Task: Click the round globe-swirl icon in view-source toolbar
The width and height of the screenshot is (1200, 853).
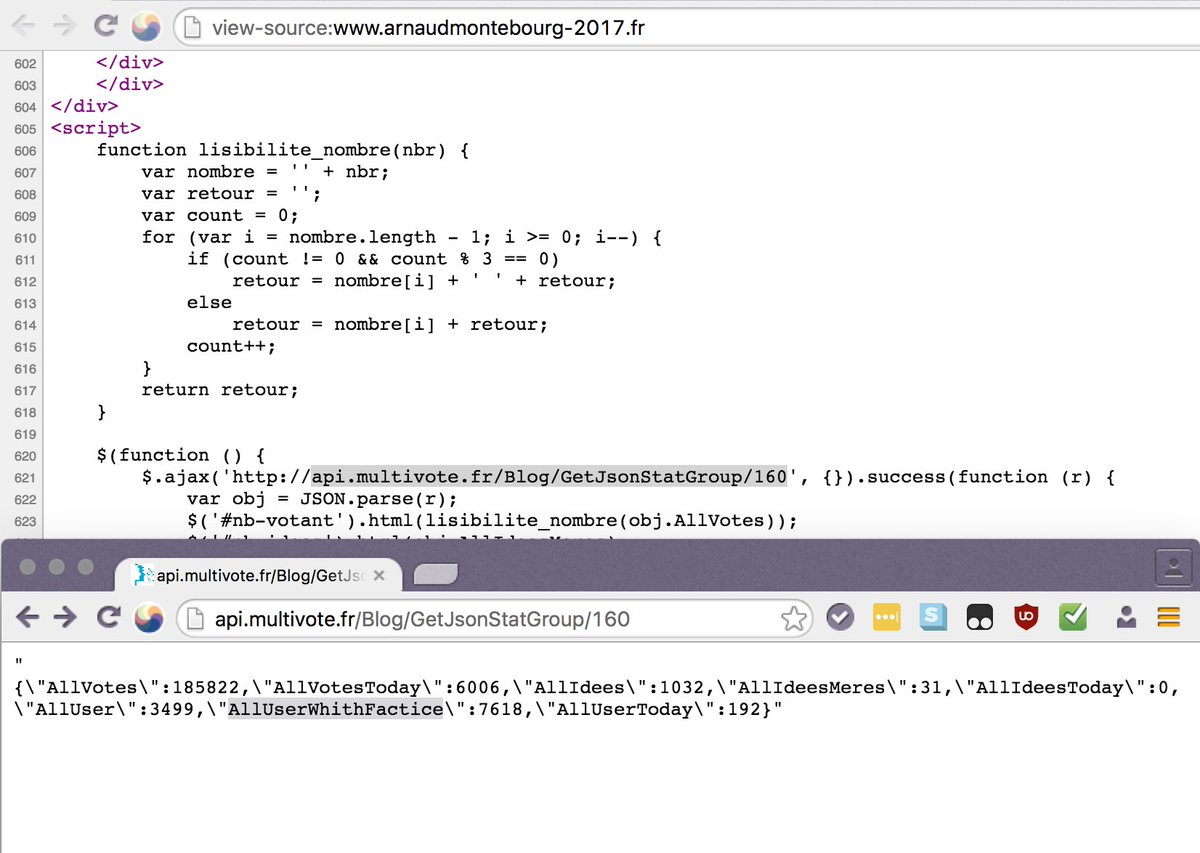Action: 147,27
